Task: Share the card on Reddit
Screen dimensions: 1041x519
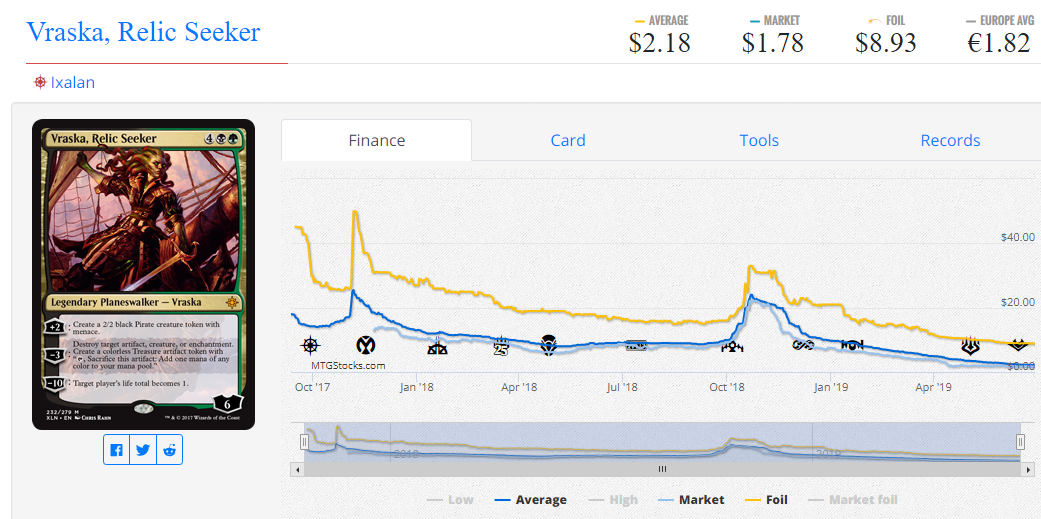Action: coord(169,450)
